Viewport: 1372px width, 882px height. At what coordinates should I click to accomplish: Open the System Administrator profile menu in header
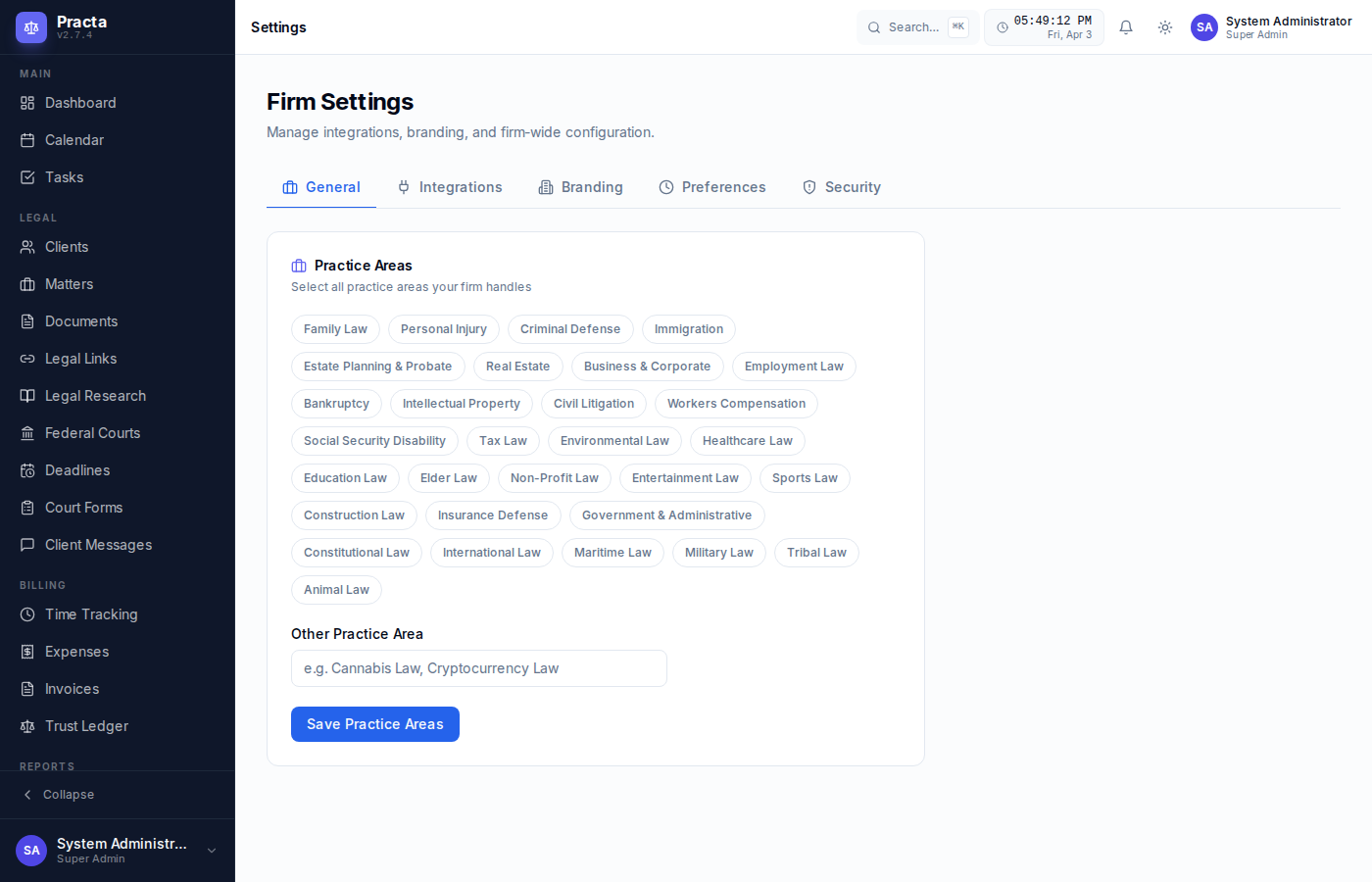pyautogui.click(x=1271, y=27)
